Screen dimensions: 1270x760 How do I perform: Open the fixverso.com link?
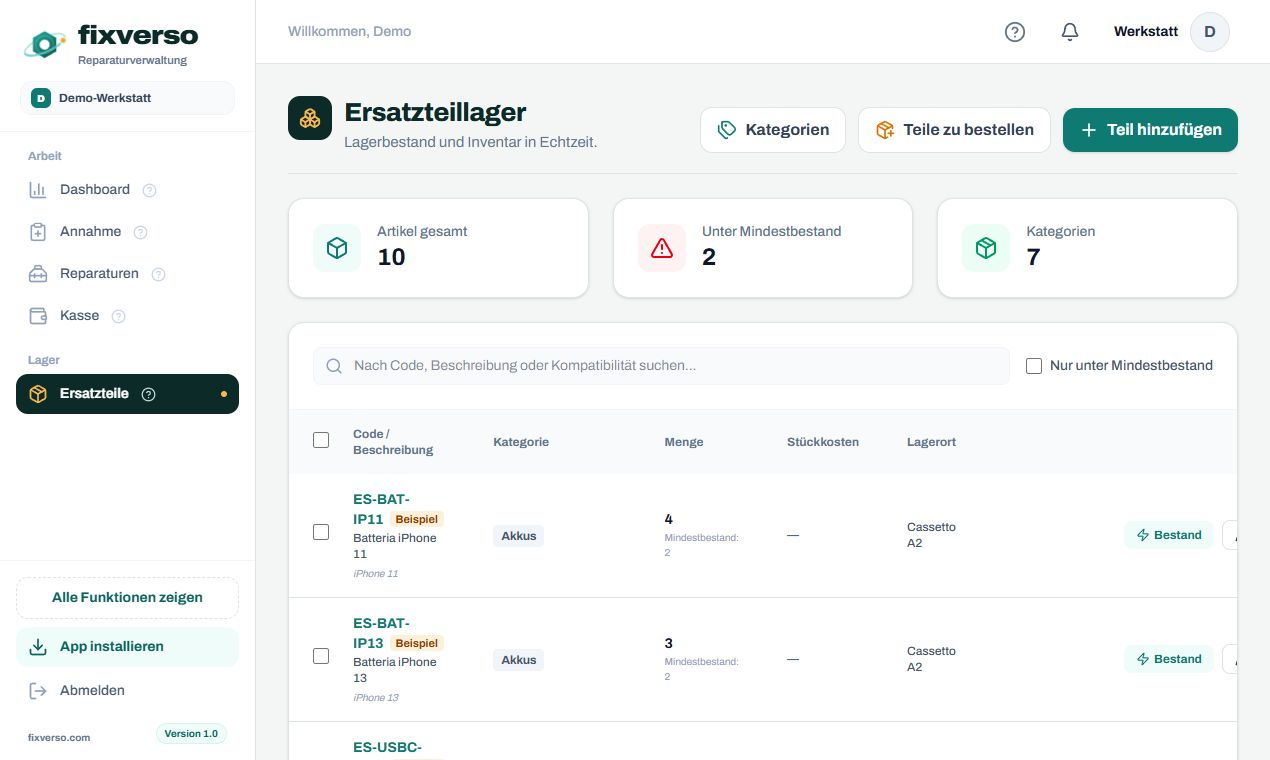(x=59, y=738)
